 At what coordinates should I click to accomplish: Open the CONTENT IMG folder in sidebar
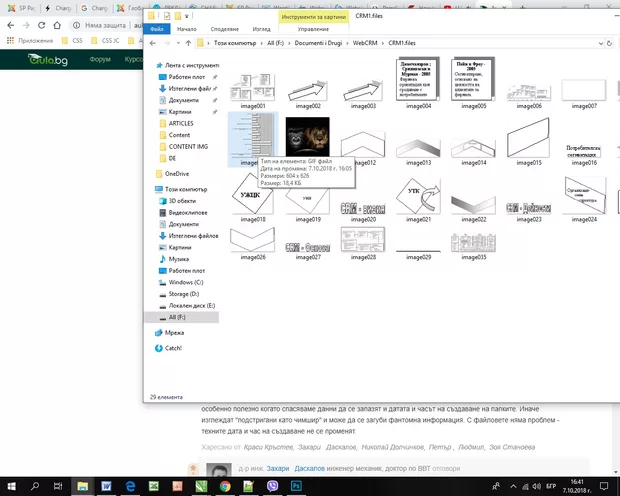coord(187,146)
